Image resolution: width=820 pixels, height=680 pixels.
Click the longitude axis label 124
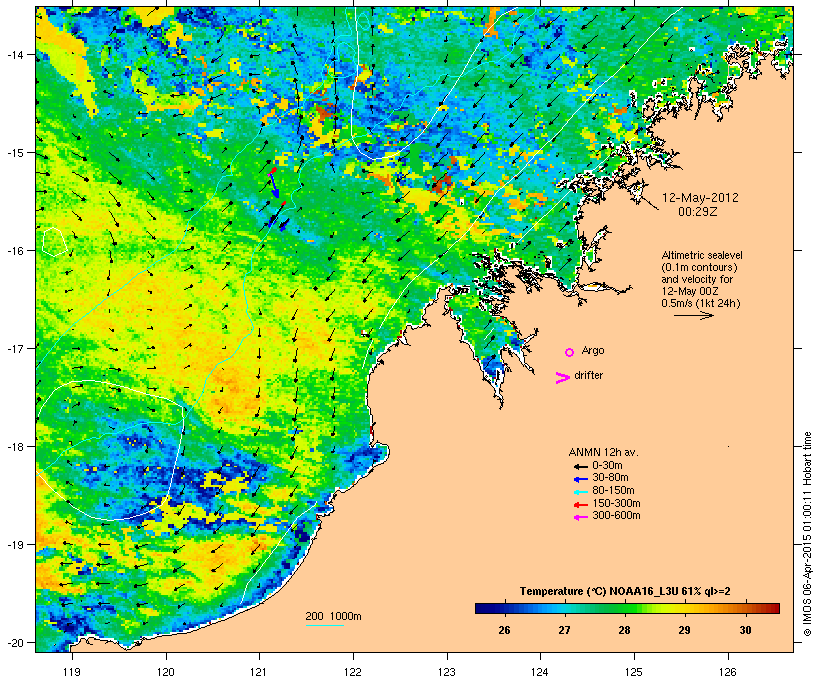540,672
